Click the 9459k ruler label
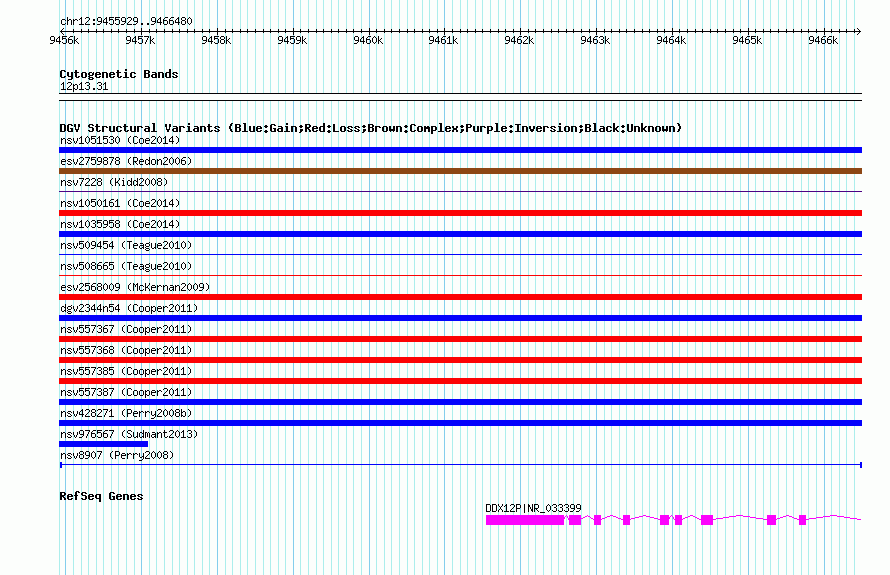 tap(292, 40)
